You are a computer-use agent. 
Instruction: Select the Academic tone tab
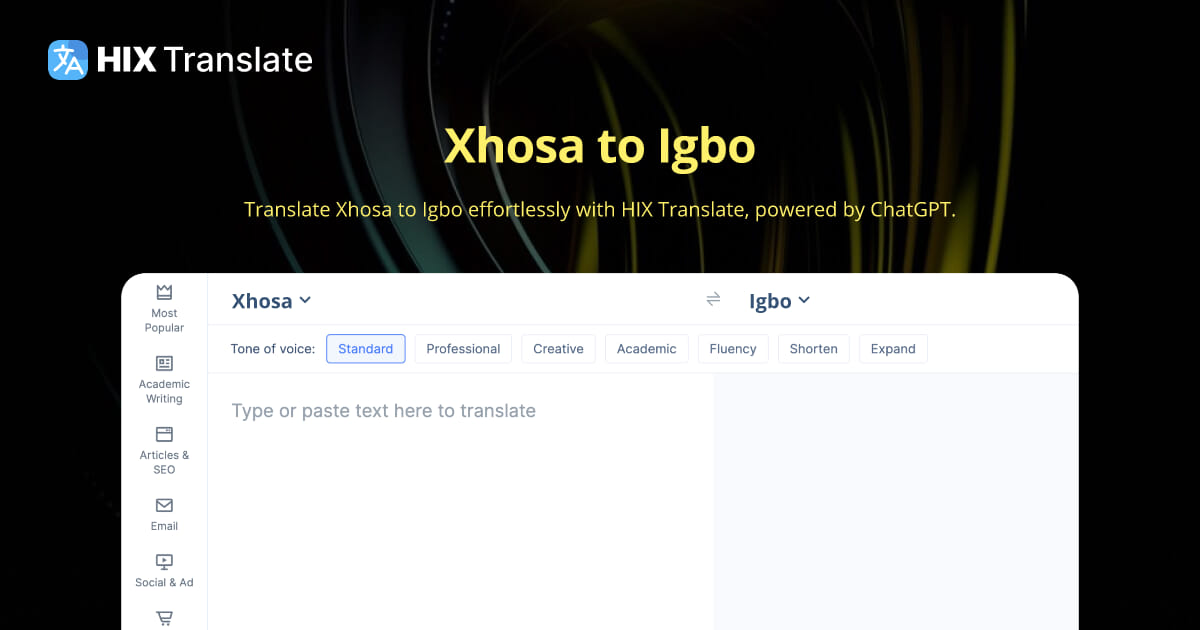pyautogui.click(x=646, y=348)
